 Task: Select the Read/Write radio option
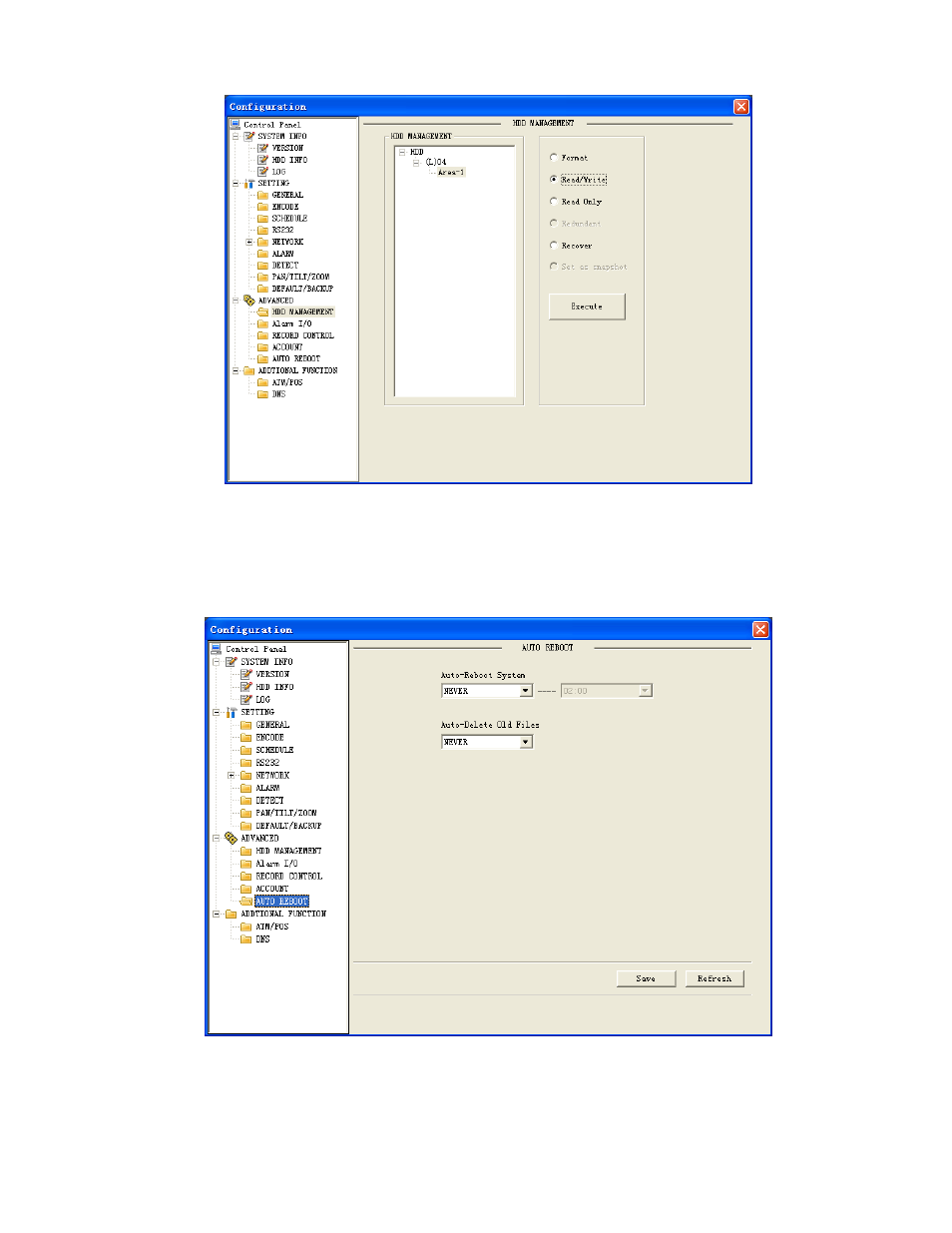(554, 180)
